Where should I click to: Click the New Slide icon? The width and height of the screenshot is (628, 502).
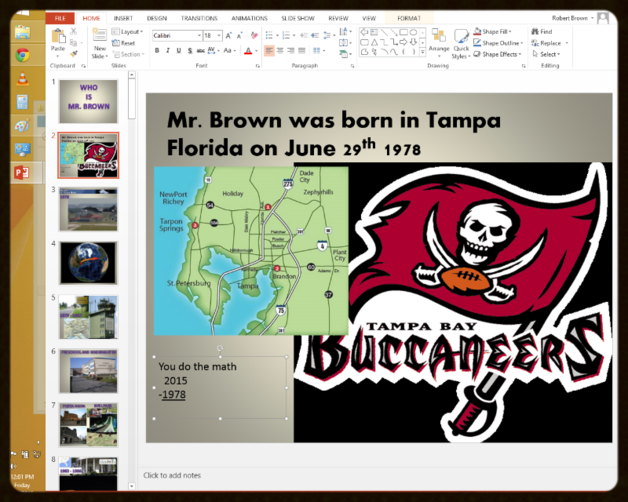[x=99, y=35]
